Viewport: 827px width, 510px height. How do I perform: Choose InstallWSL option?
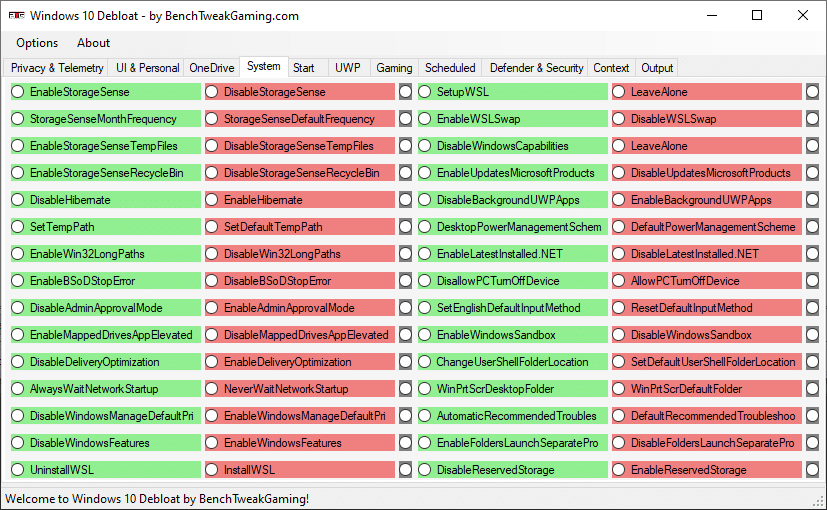pos(300,469)
